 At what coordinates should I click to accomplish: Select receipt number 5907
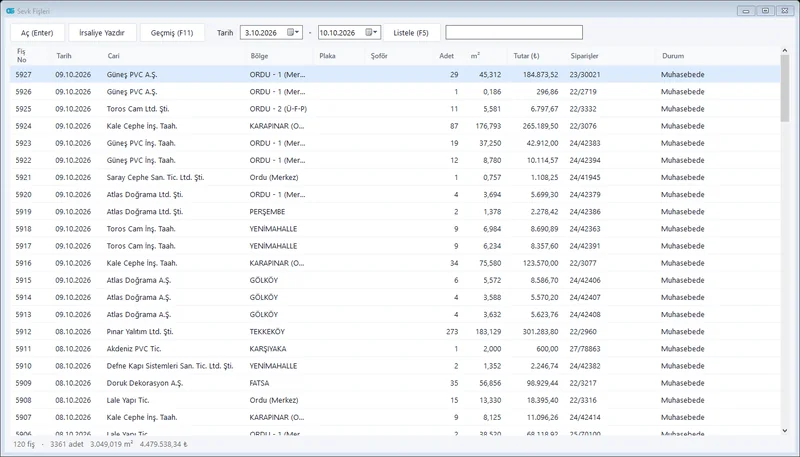(23, 417)
